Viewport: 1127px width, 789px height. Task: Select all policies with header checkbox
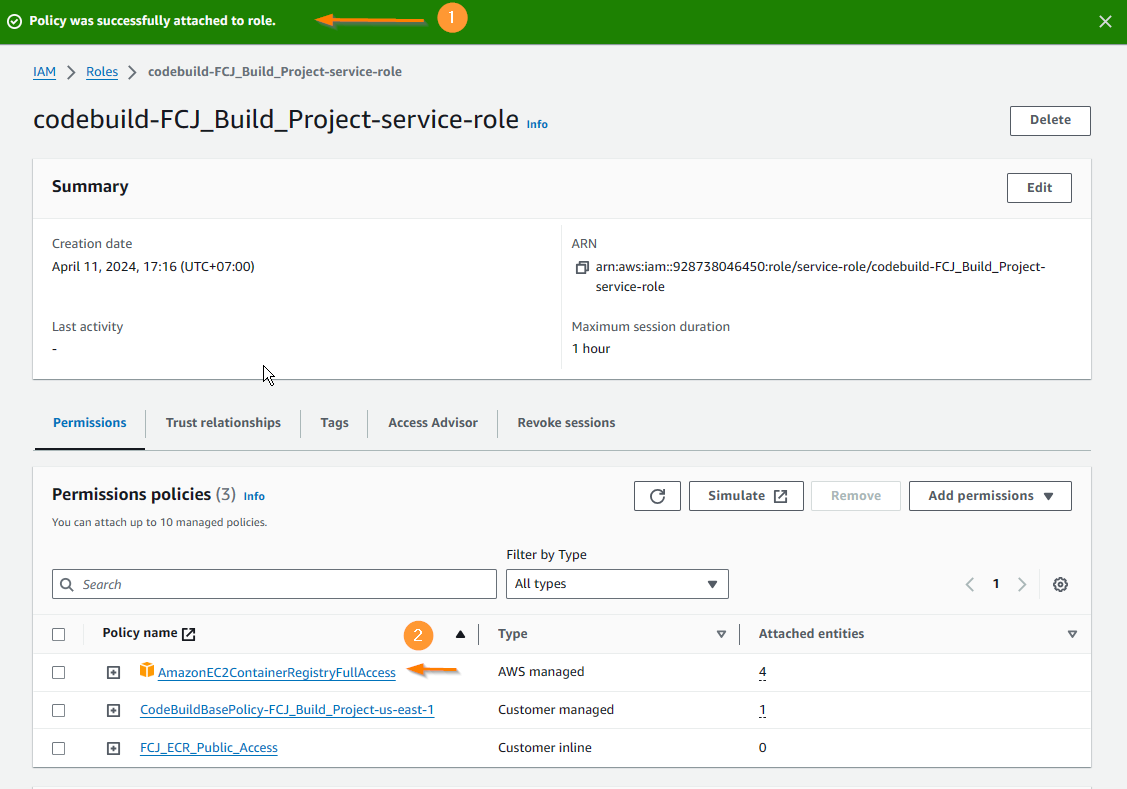(x=59, y=635)
